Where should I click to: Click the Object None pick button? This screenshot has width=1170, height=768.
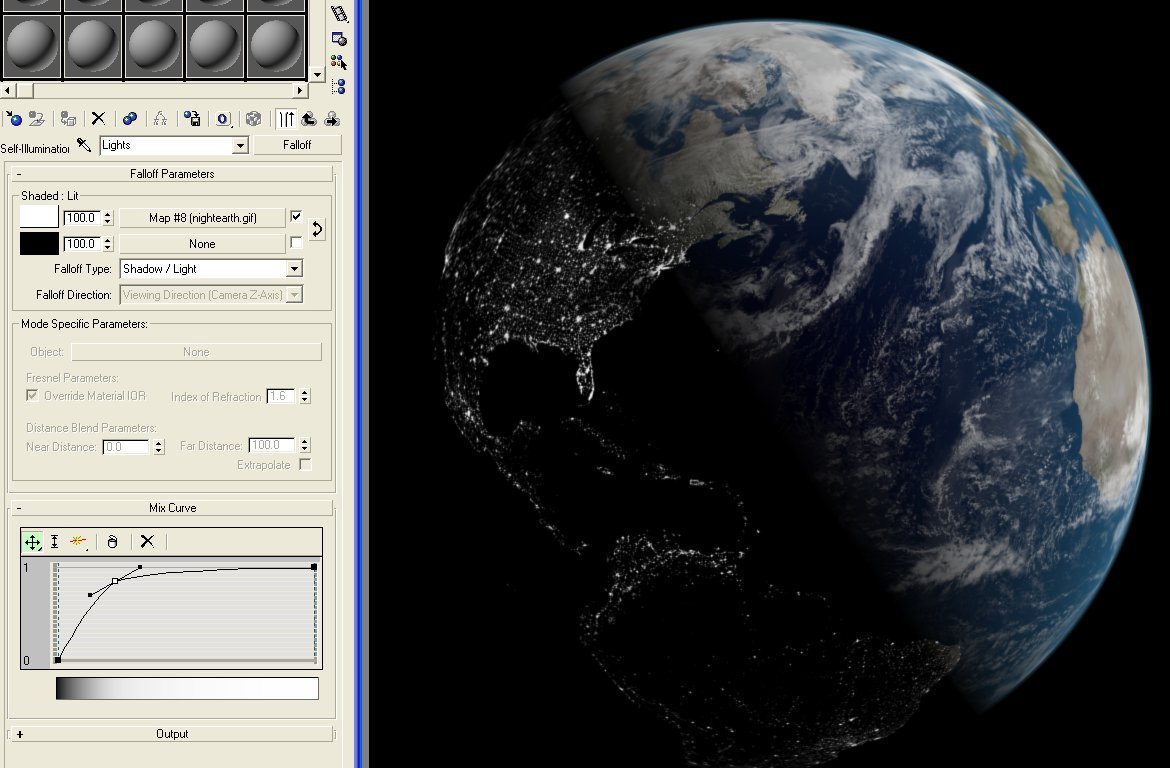(x=196, y=352)
